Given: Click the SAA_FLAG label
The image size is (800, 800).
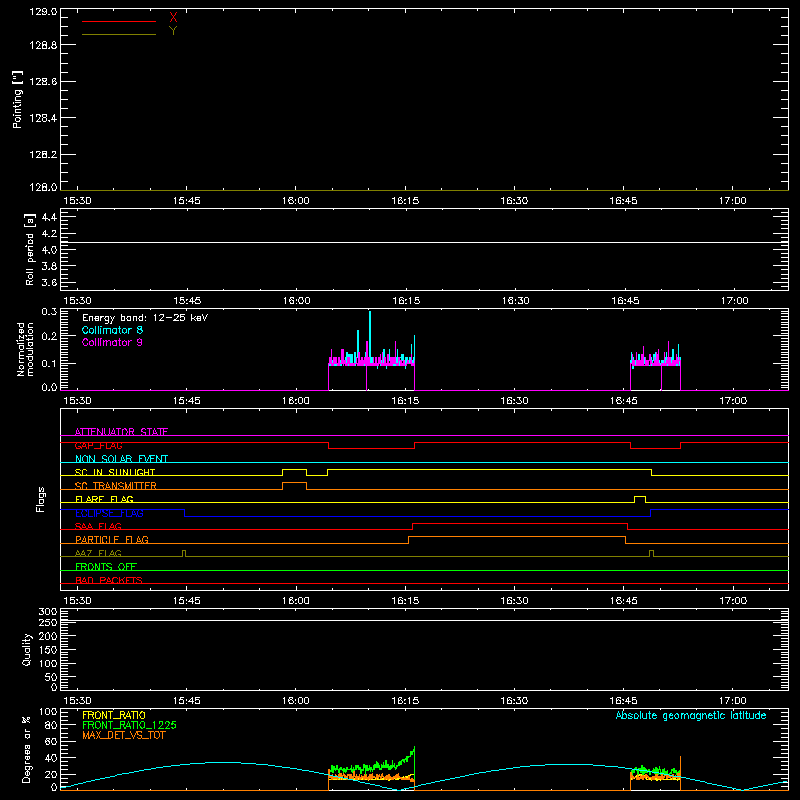Looking at the screenshot, I should [x=98, y=526].
